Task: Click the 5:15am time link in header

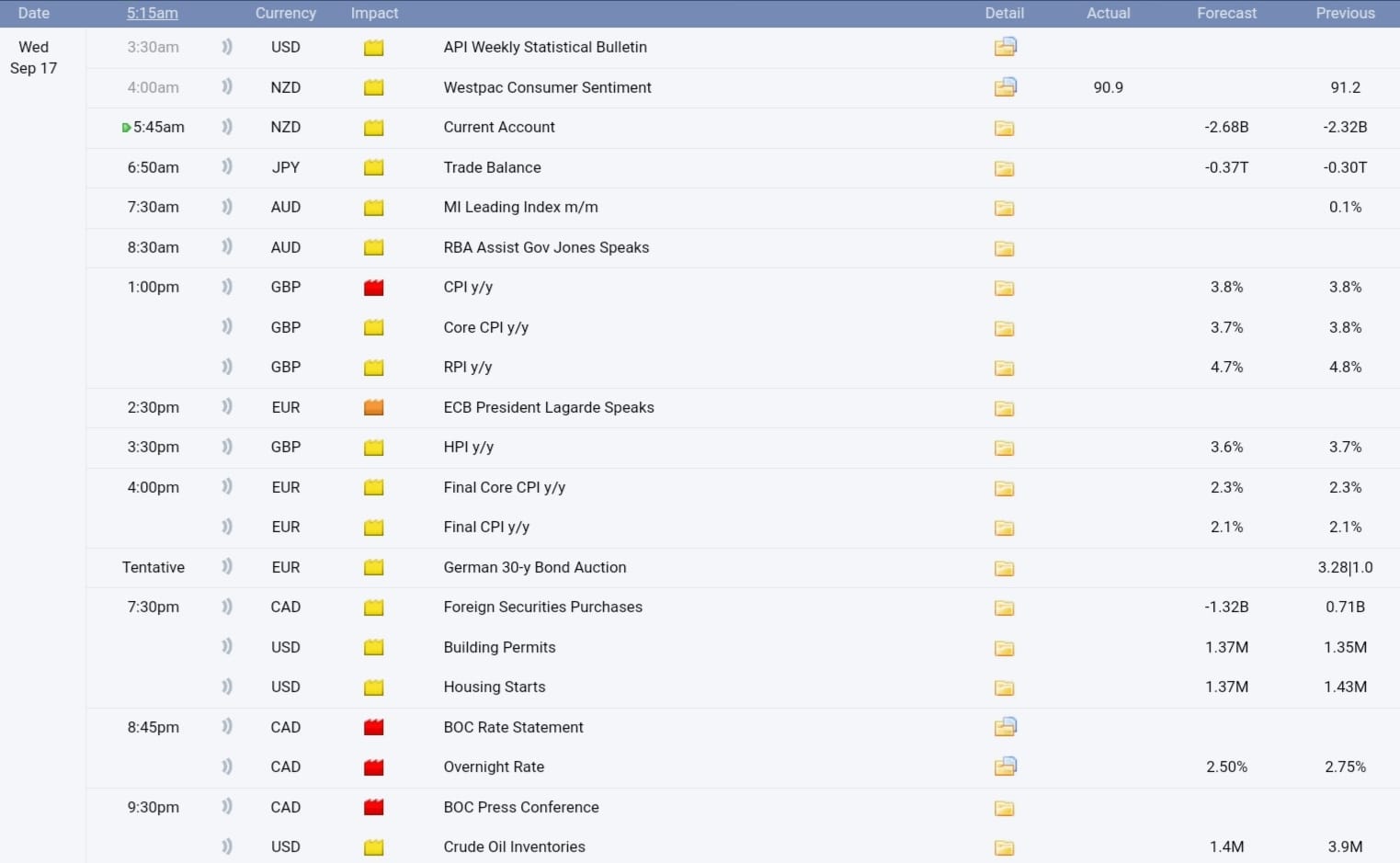Action: pyautogui.click(x=153, y=13)
